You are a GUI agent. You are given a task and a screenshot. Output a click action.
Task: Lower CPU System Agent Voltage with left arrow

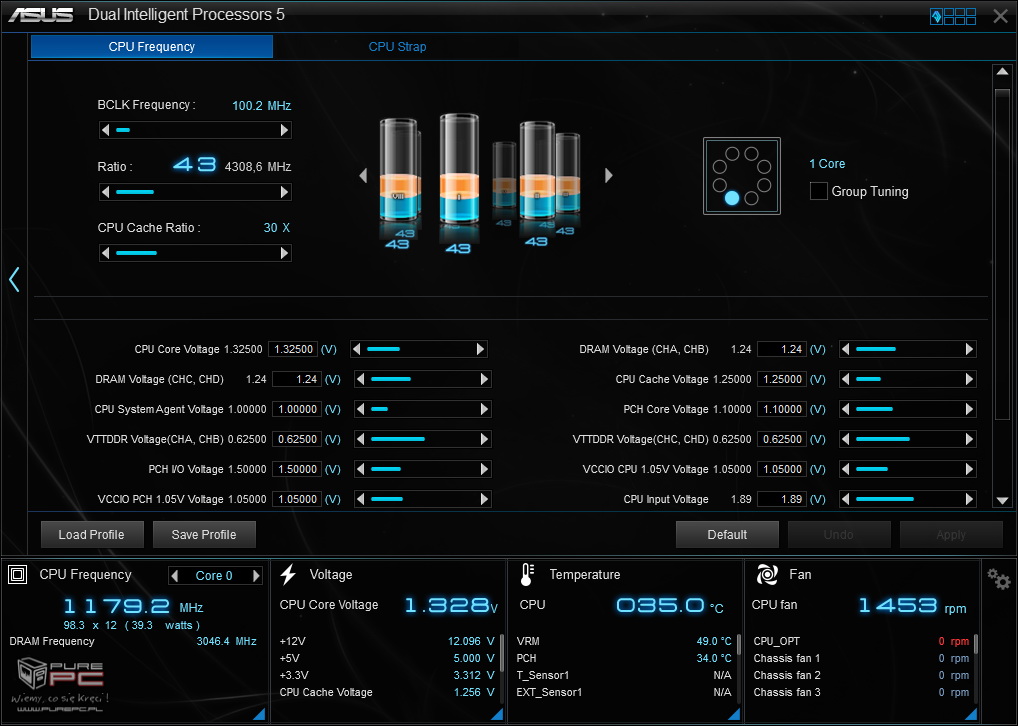pyautogui.click(x=360, y=409)
